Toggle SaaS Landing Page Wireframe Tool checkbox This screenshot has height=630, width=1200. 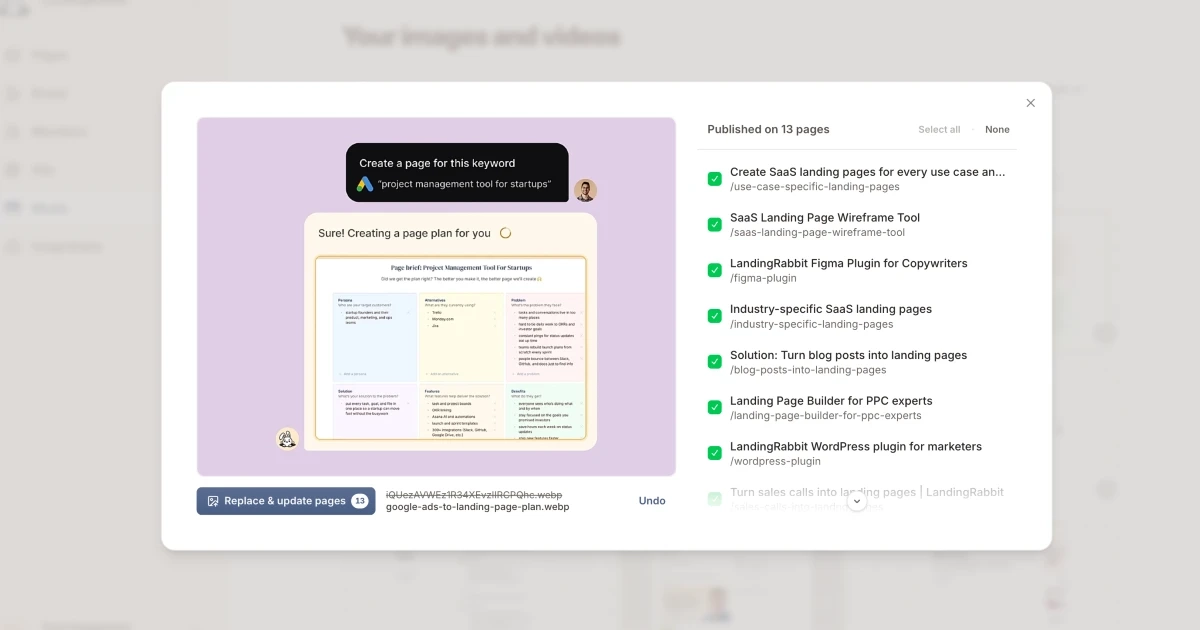(x=715, y=225)
